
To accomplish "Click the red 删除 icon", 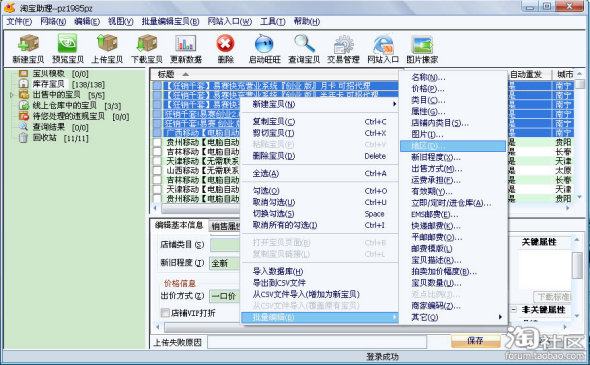I will pyautogui.click(x=225, y=49).
